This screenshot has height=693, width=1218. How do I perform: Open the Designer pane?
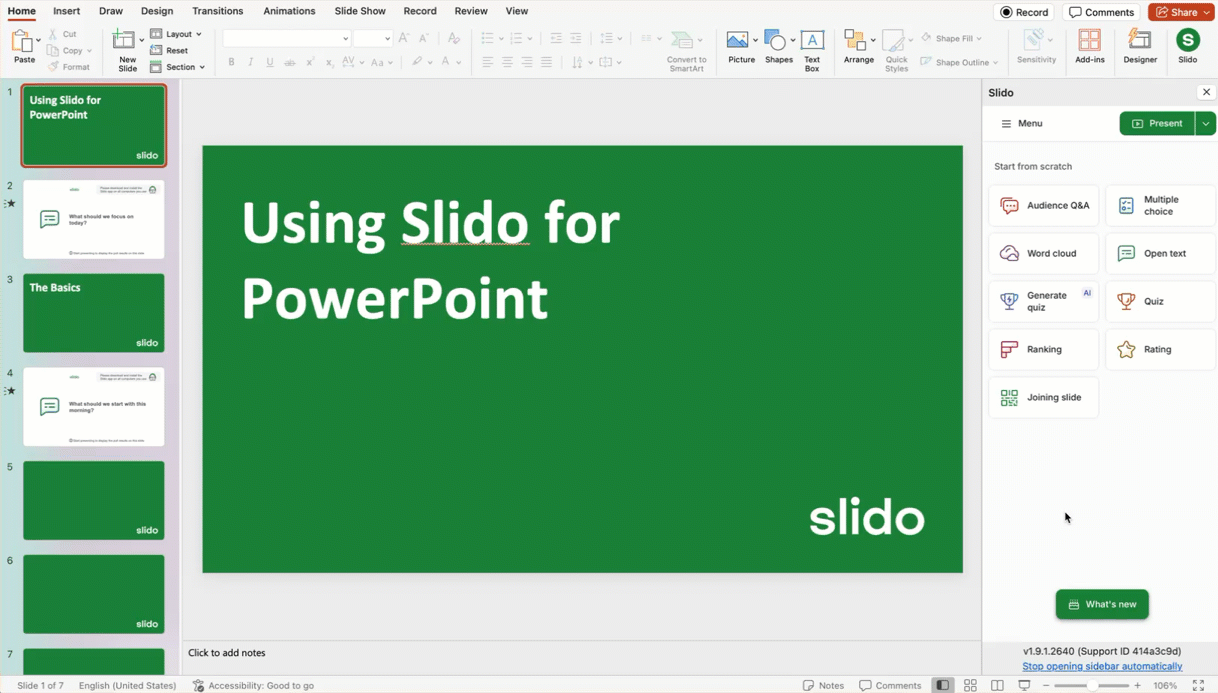1140,46
